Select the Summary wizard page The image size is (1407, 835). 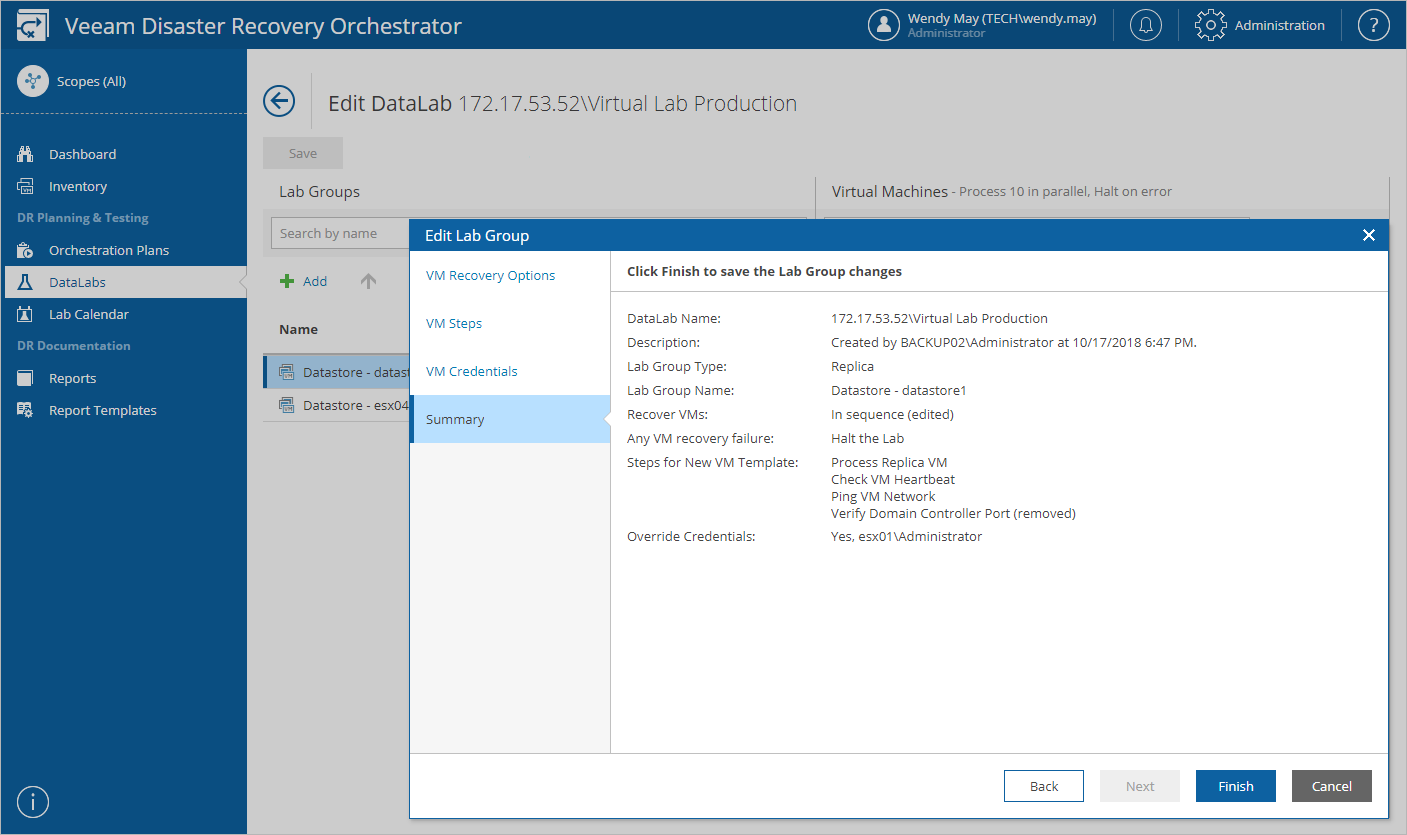pyautogui.click(x=510, y=419)
